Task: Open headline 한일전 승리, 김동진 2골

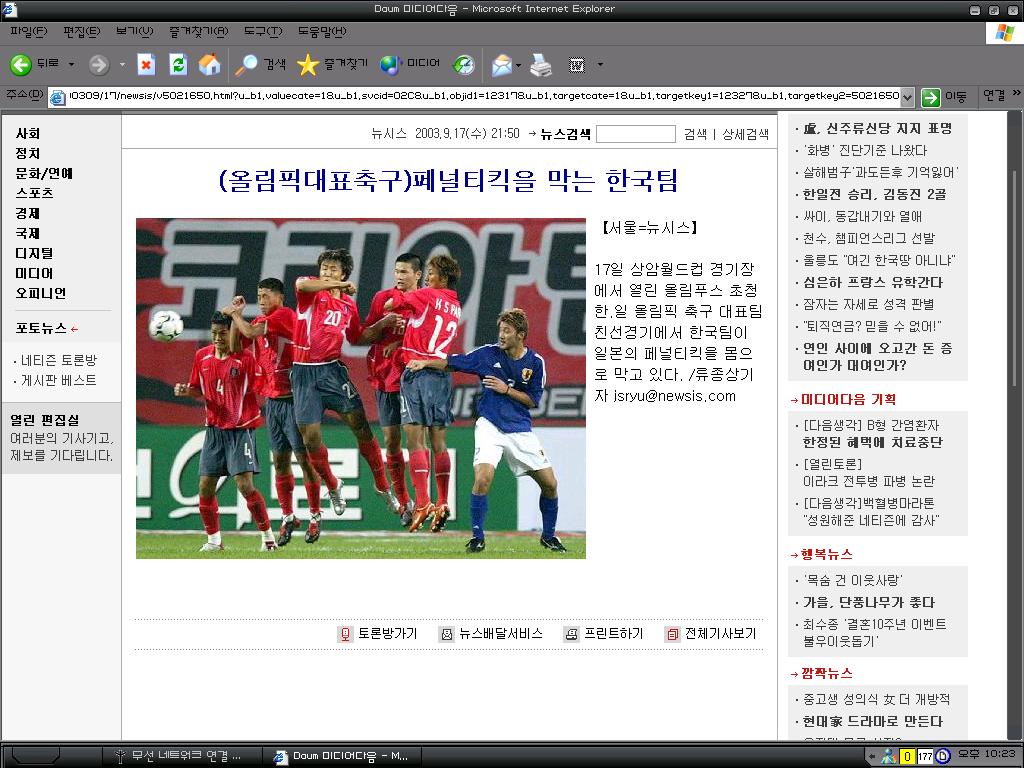Action: pos(874,194)
